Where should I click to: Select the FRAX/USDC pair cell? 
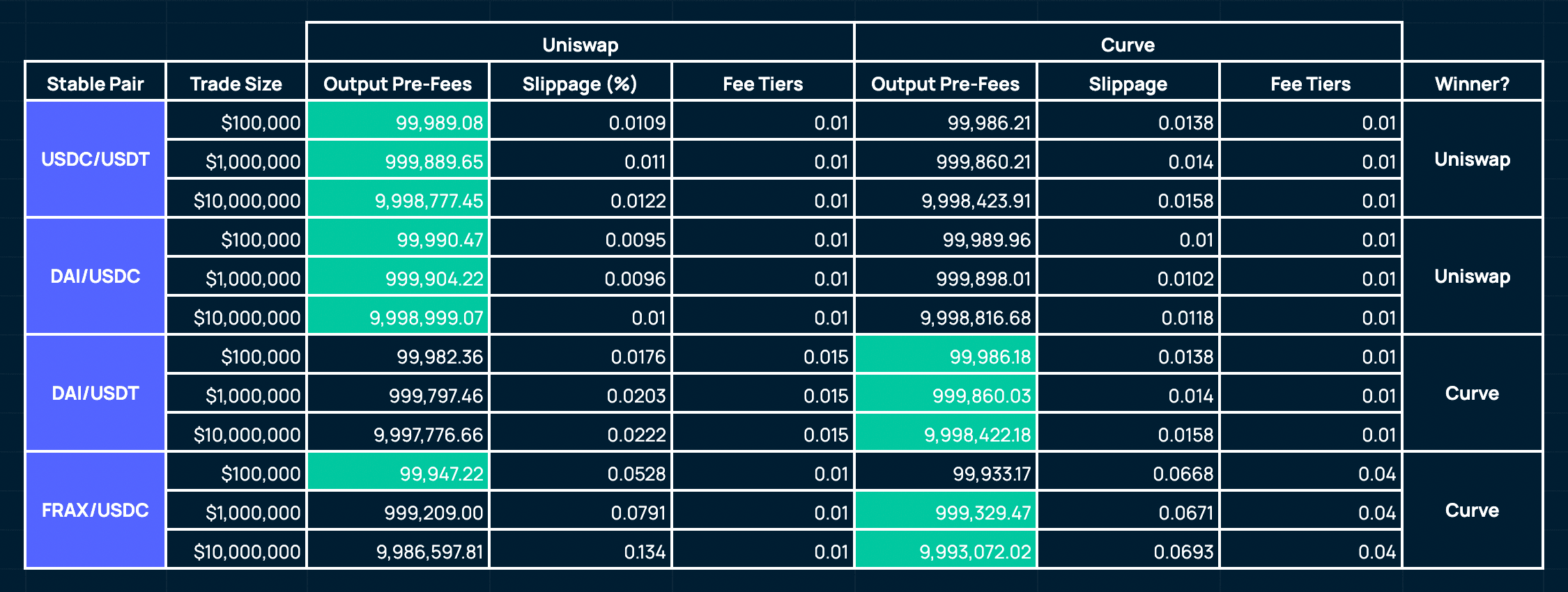95,511
